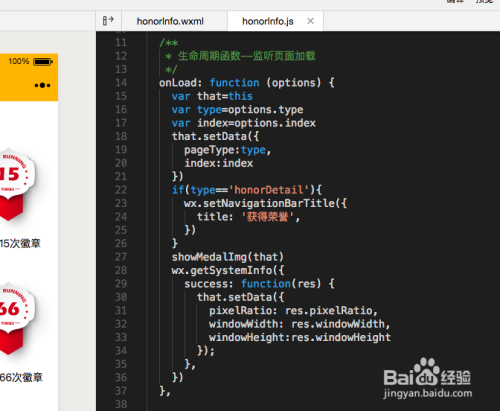Click the 15次徽章 label
The height and width of the screenshot is (411, 500).
pyautogui.click(x=20, y=243)
